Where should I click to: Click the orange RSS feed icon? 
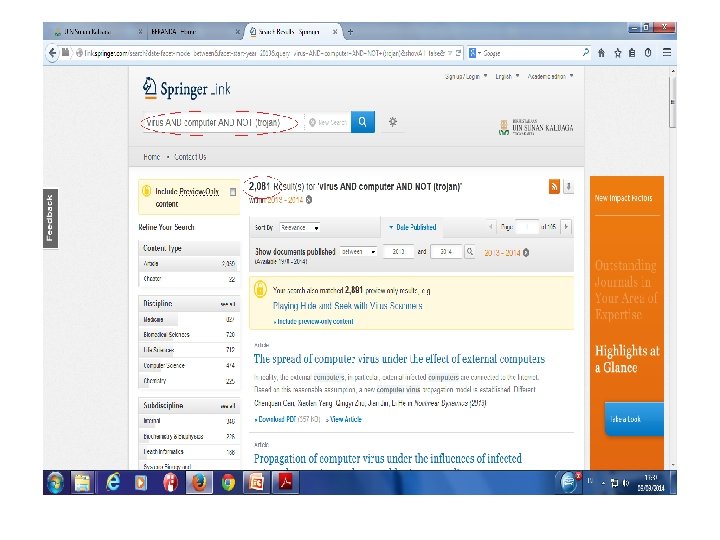click(x=554, y=186)
